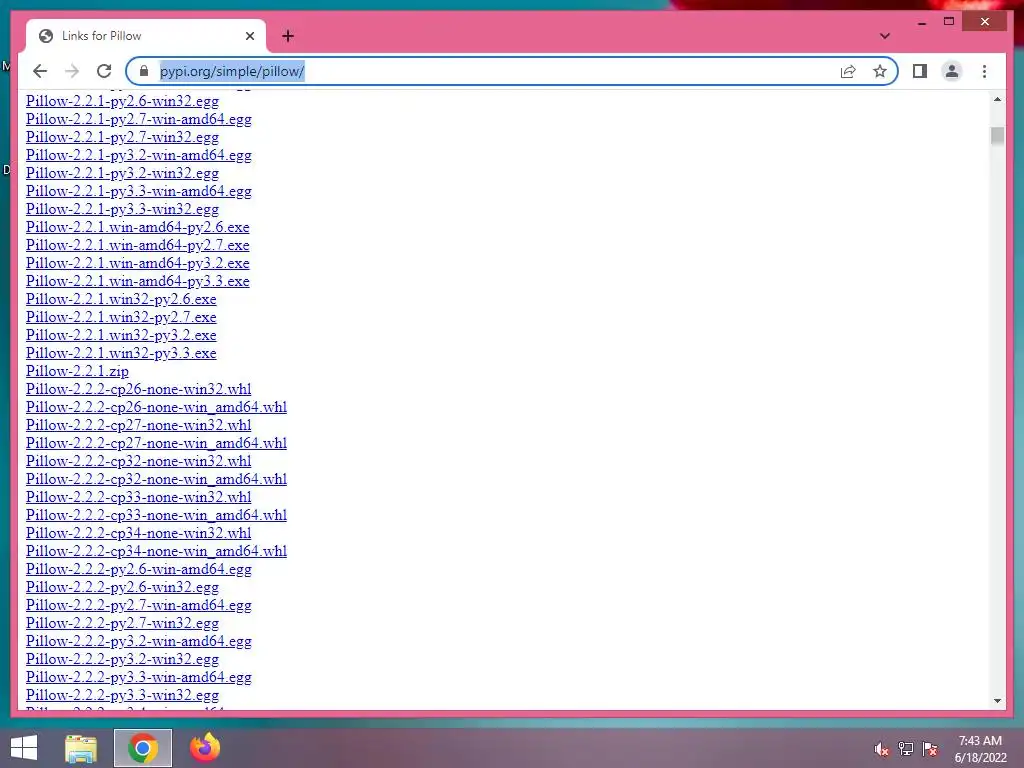Image resolution: width=1024 pixels, height=768 pixels.
Task: Open the tab search chevron
Action: (x=885, y=36)
